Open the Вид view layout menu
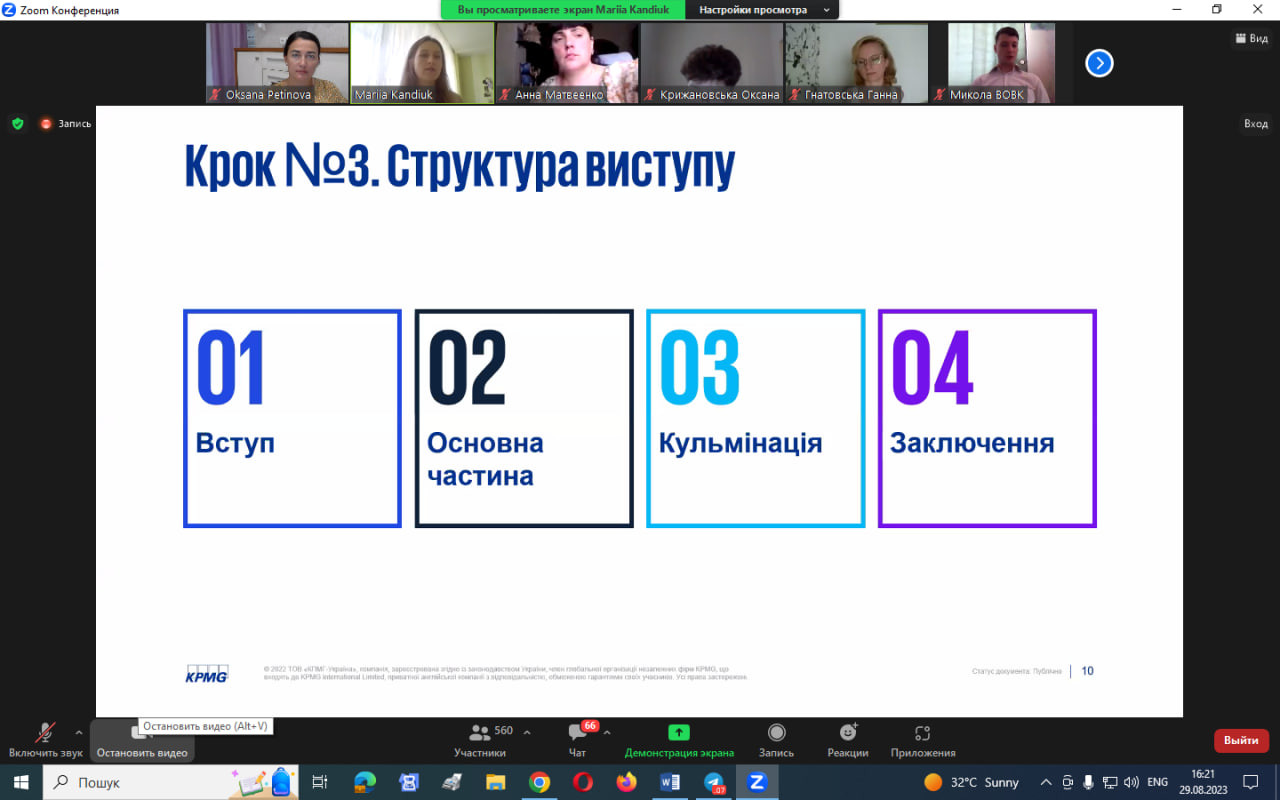The image size is (1280, 800). 1252,38
